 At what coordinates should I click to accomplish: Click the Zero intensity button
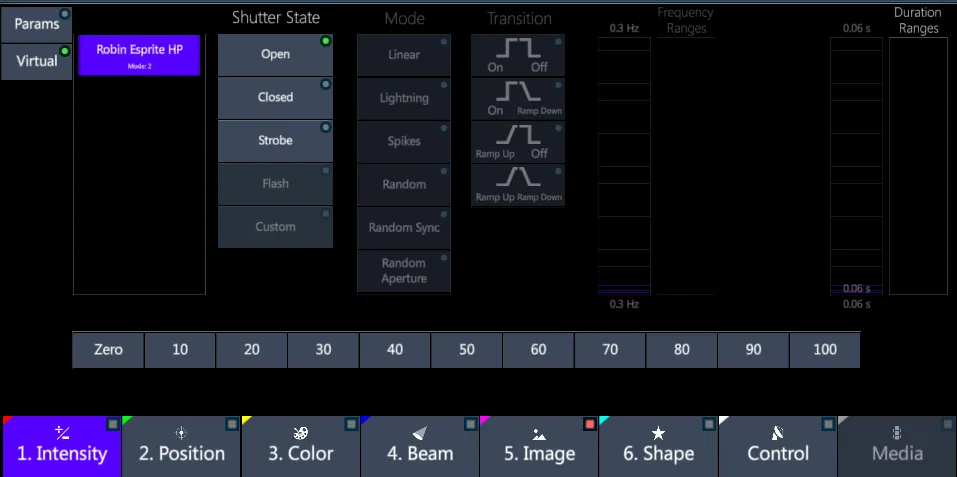[108, 350]
